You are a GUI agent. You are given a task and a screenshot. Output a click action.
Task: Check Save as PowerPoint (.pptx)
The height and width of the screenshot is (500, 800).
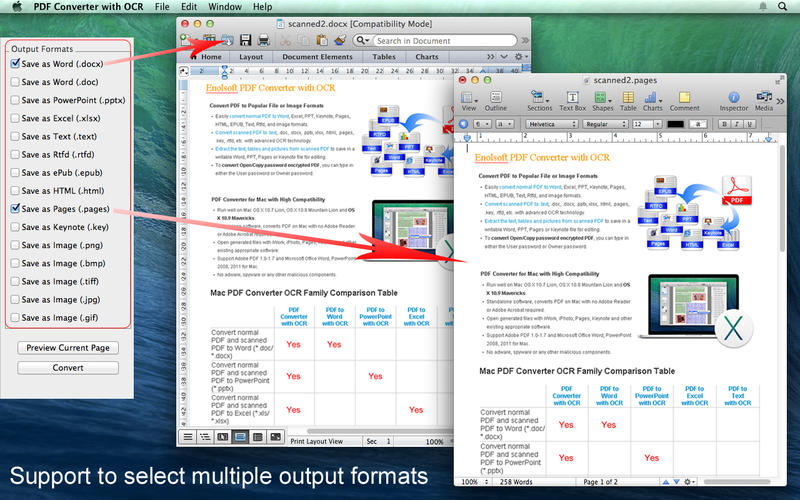pos(15,100)
